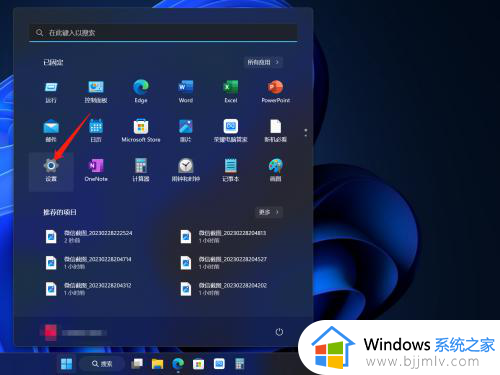Open File Explorer from the taskbar
500x375 pixels.
(157, 364)
